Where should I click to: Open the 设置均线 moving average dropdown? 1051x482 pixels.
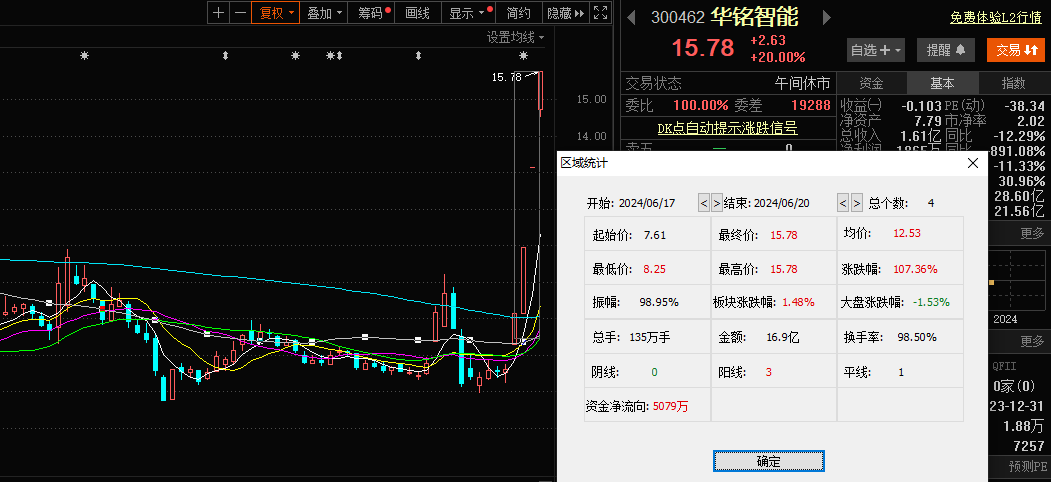point(515,38)
